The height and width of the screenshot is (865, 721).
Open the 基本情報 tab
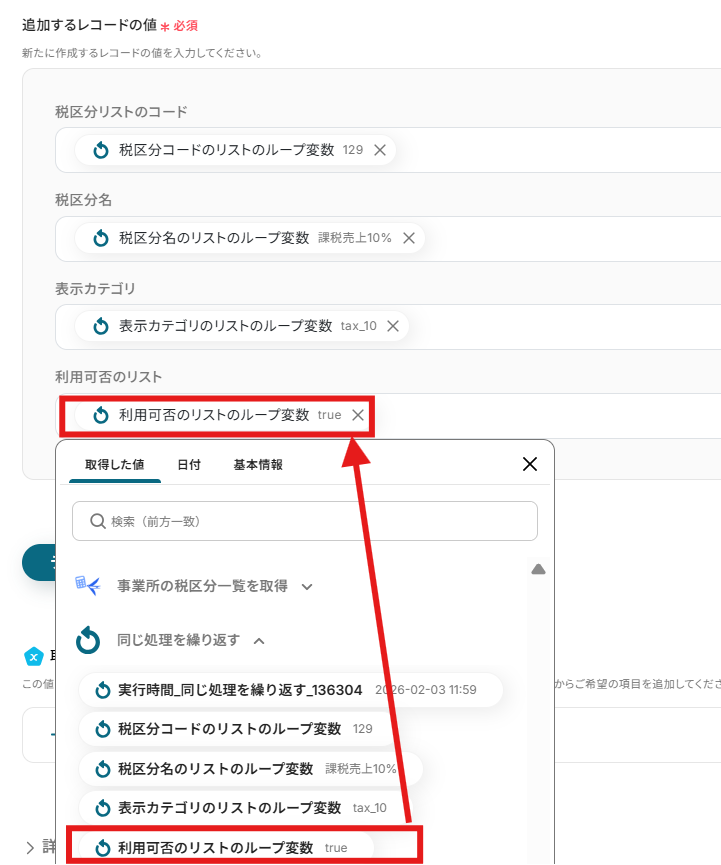tap(258, 465)
